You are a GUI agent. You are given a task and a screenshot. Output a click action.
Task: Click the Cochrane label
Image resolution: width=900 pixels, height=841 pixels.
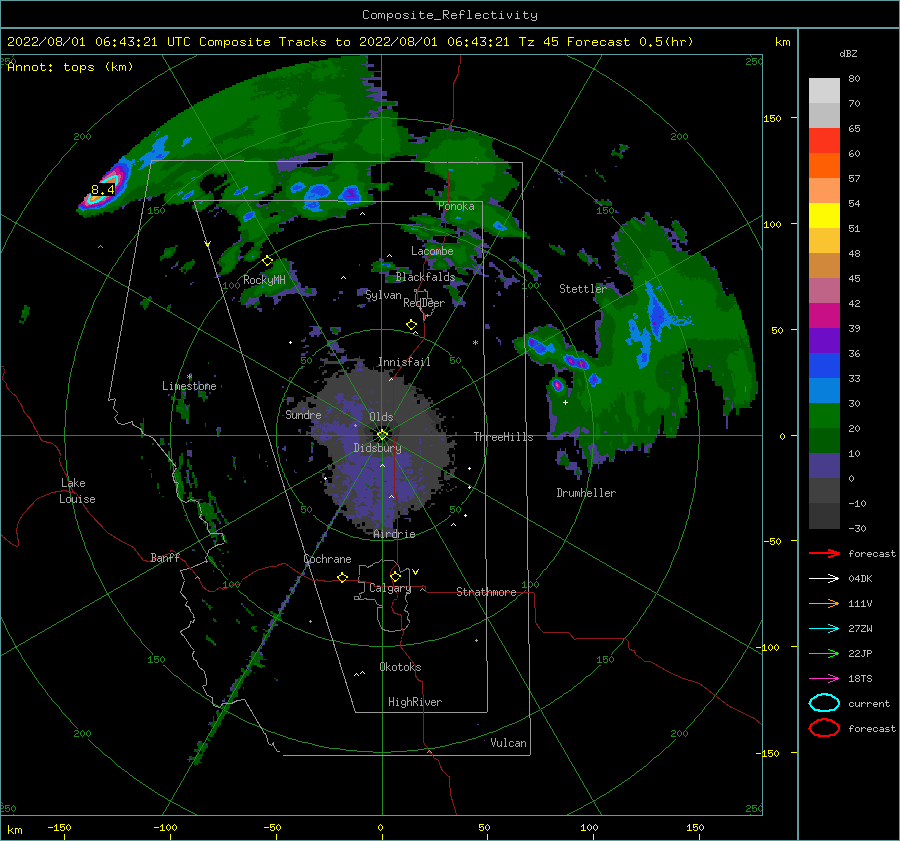(327, 559)
